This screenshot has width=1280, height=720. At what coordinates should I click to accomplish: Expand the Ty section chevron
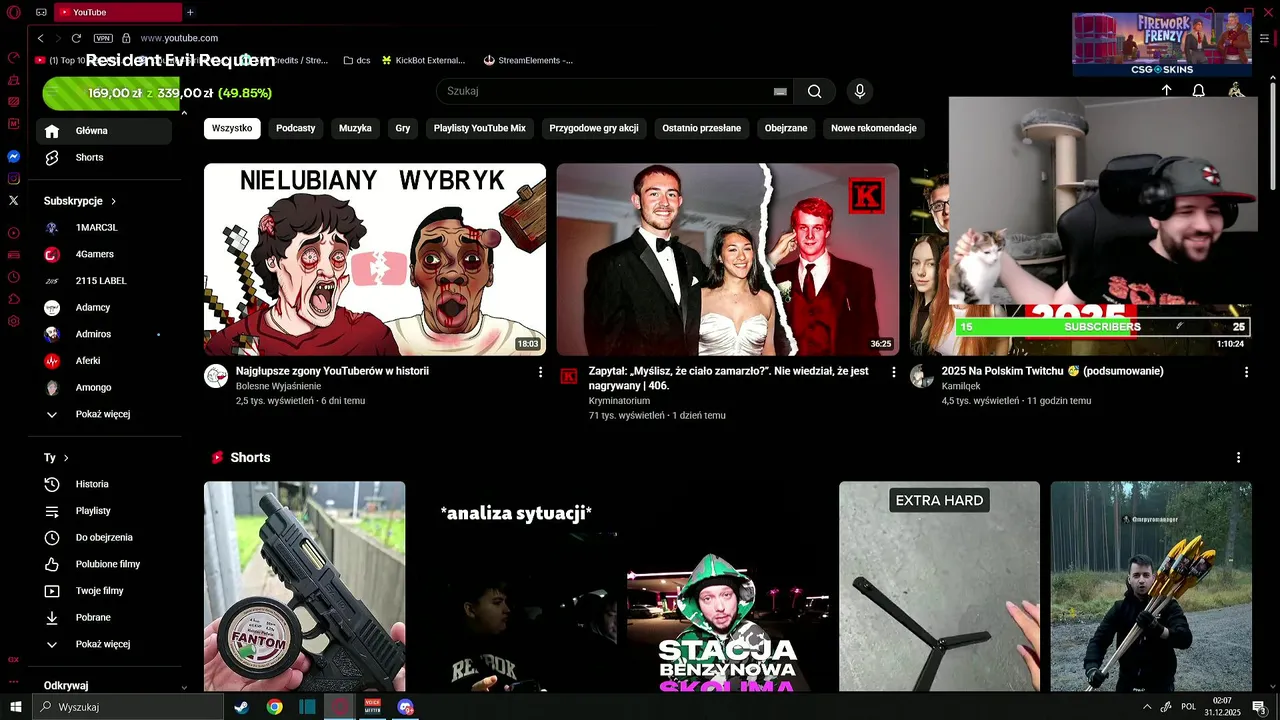click(x=66, y=458)
